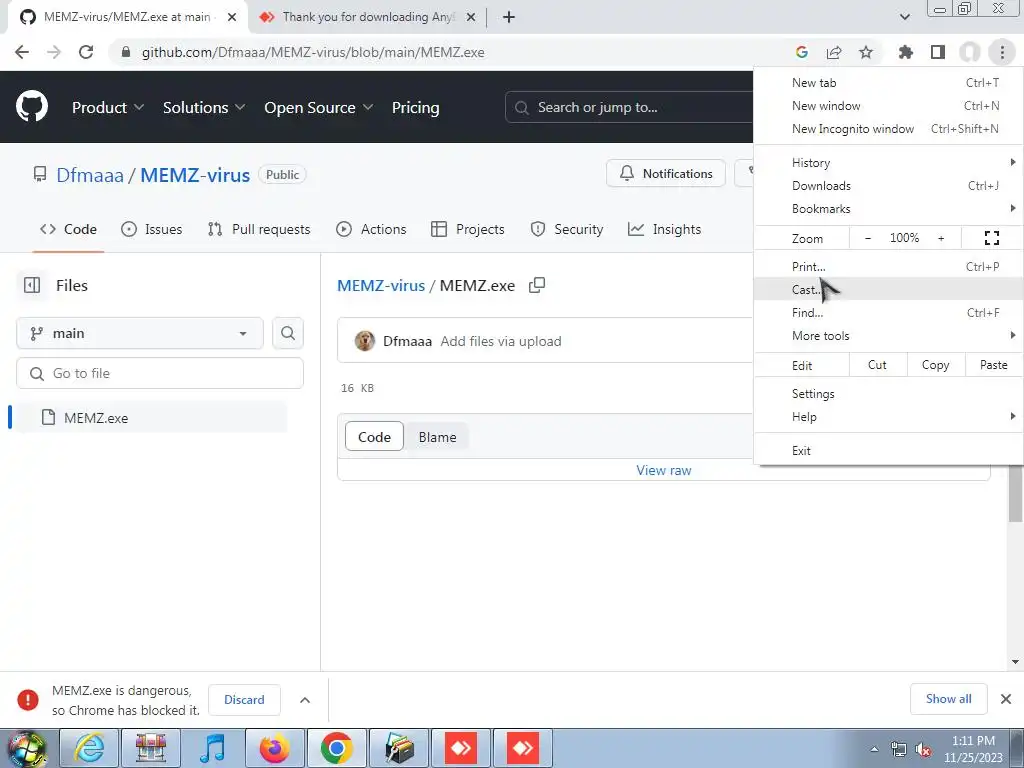Viewport: 1024px width, 768px height.
Task: Click the first AnyDesk taskbar icon
Action: click(461, 748)
